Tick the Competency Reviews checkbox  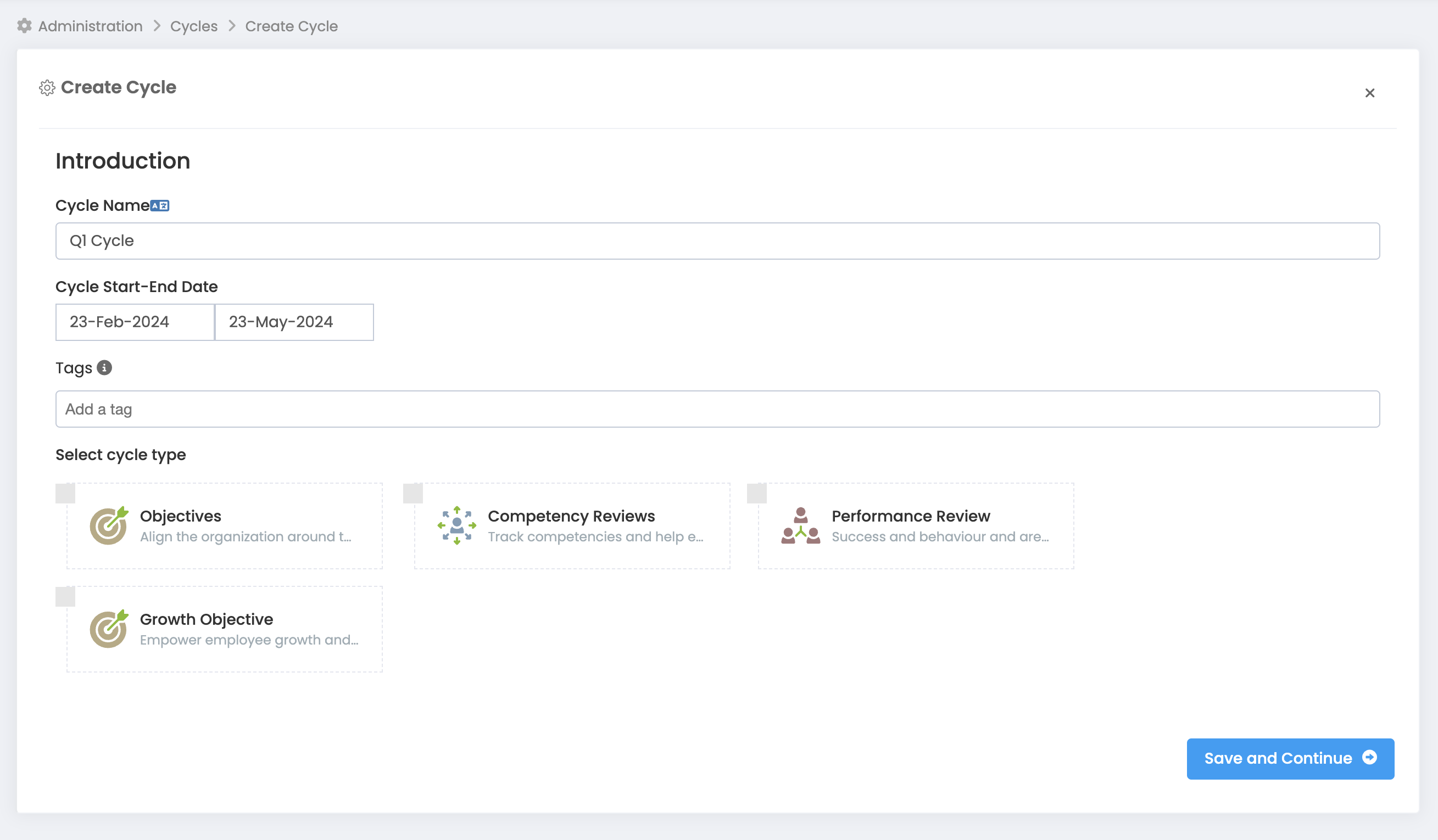(x=413, y=493)
